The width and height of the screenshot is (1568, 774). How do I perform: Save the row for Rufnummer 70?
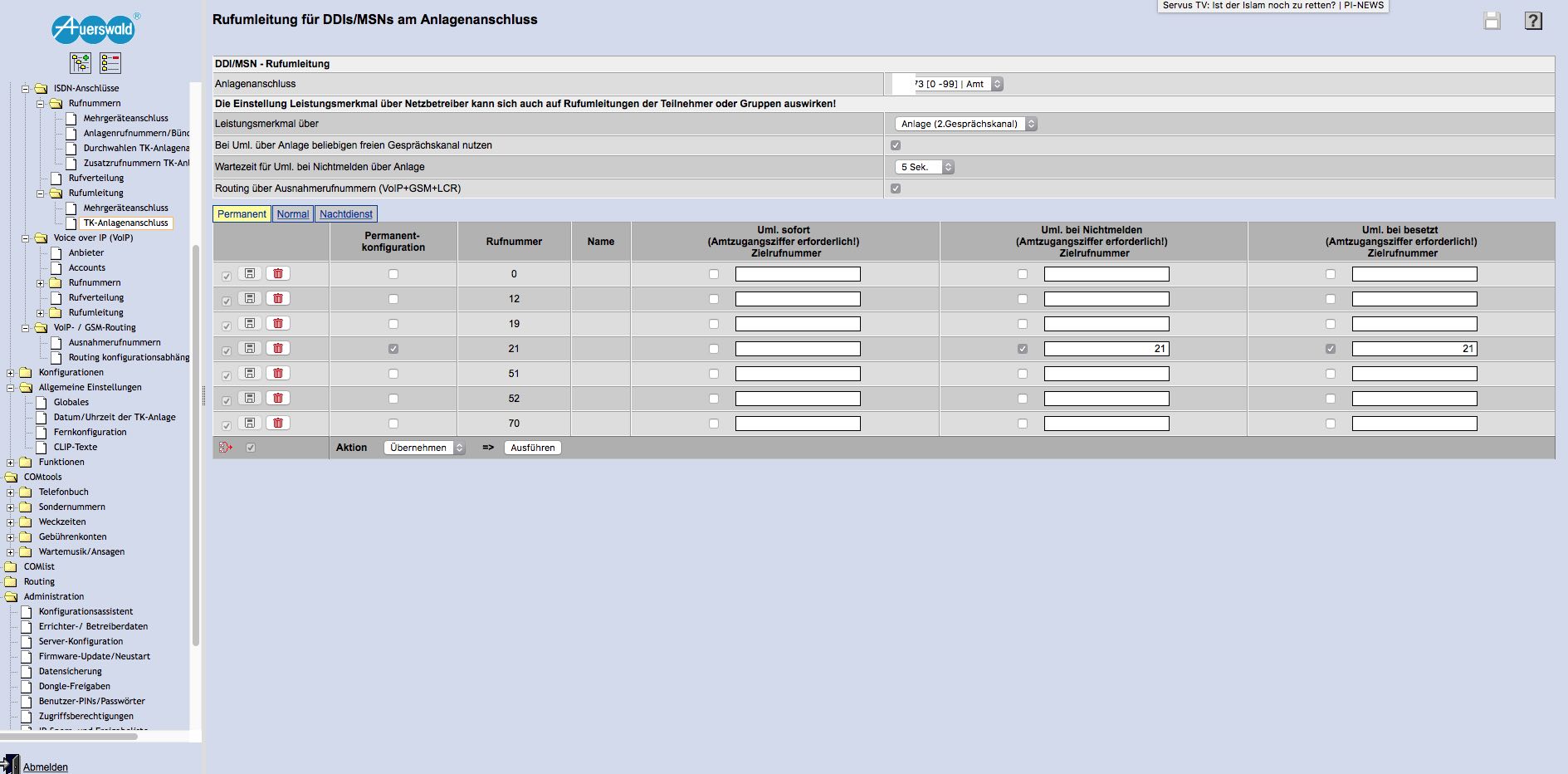pos(250,423)
